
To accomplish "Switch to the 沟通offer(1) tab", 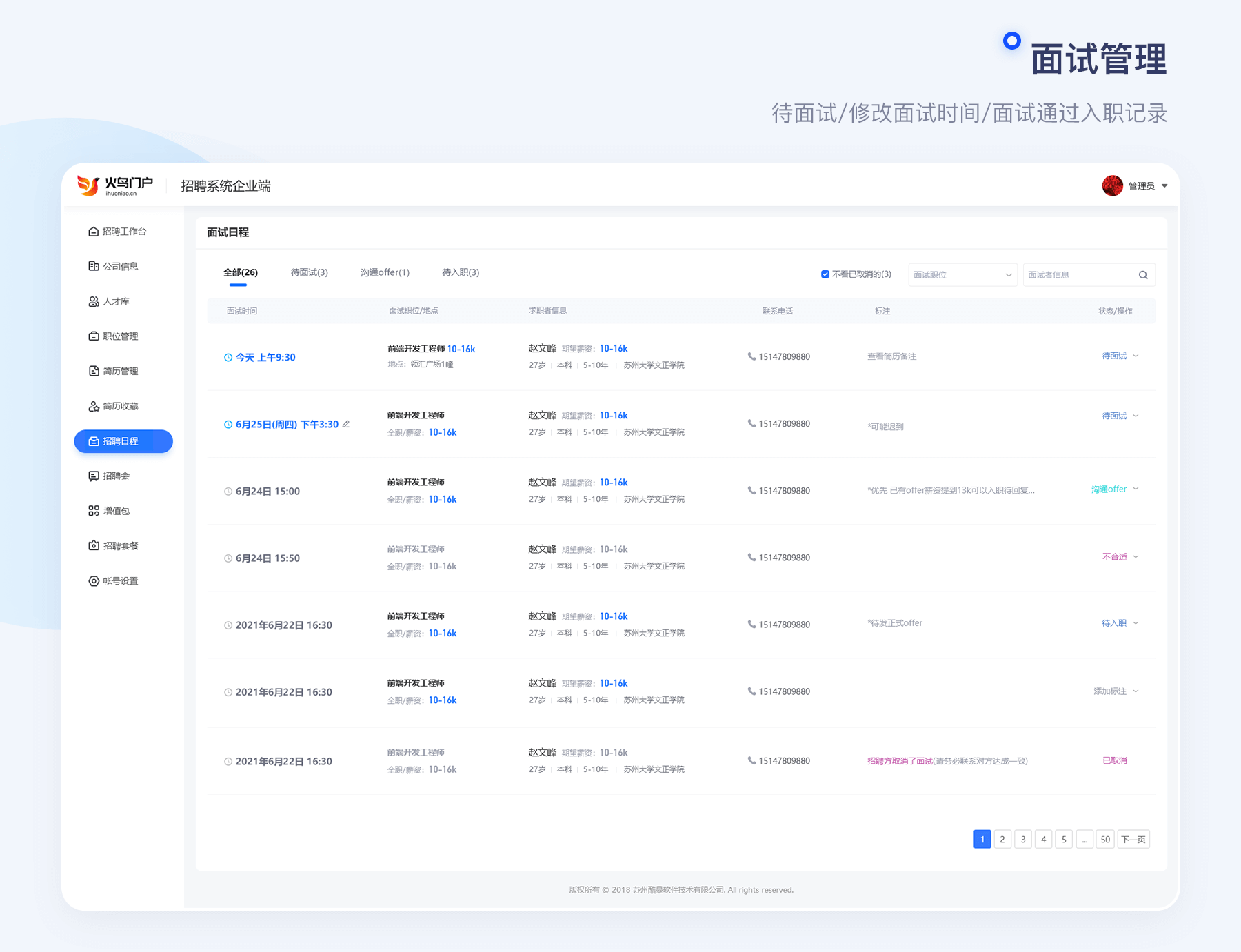I will 385,272.
